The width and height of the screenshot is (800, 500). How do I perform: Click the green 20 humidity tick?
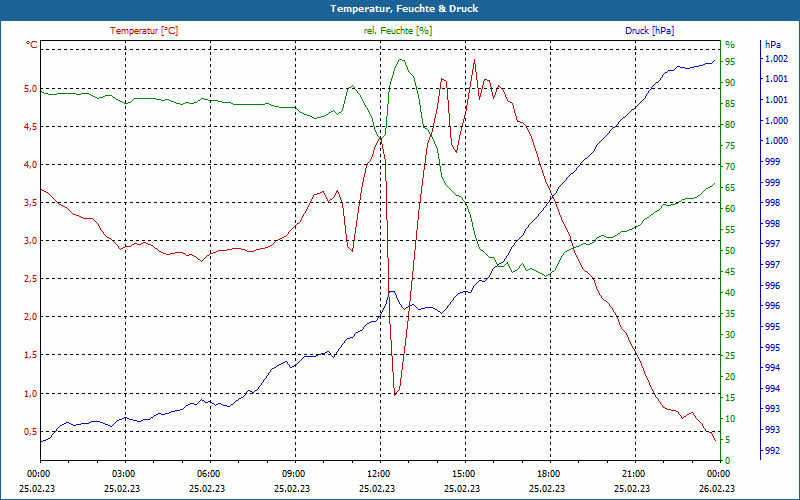pyautogui.click(x=730, y=377)
